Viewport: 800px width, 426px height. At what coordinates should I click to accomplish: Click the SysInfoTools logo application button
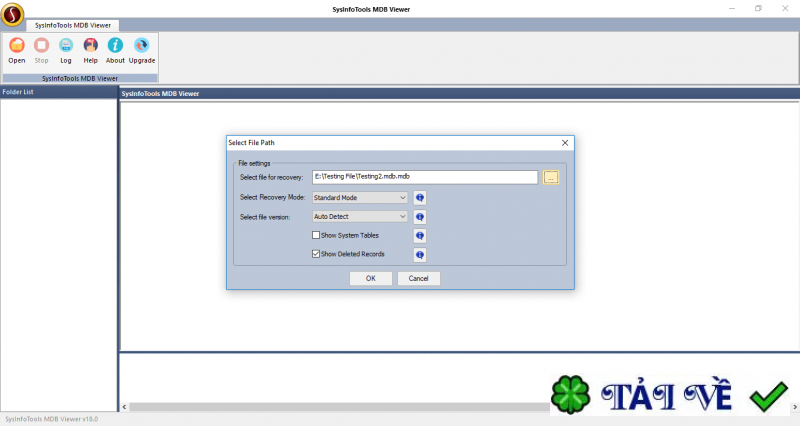[x=12, y=14]
